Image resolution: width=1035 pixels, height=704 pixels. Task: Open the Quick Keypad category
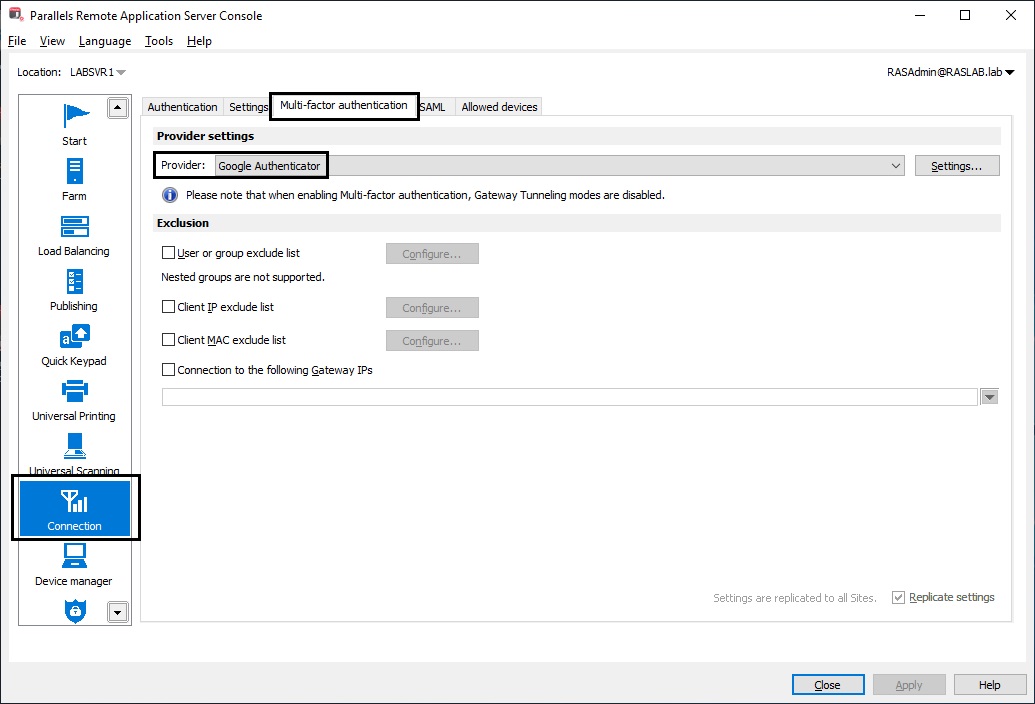[74, 345]
